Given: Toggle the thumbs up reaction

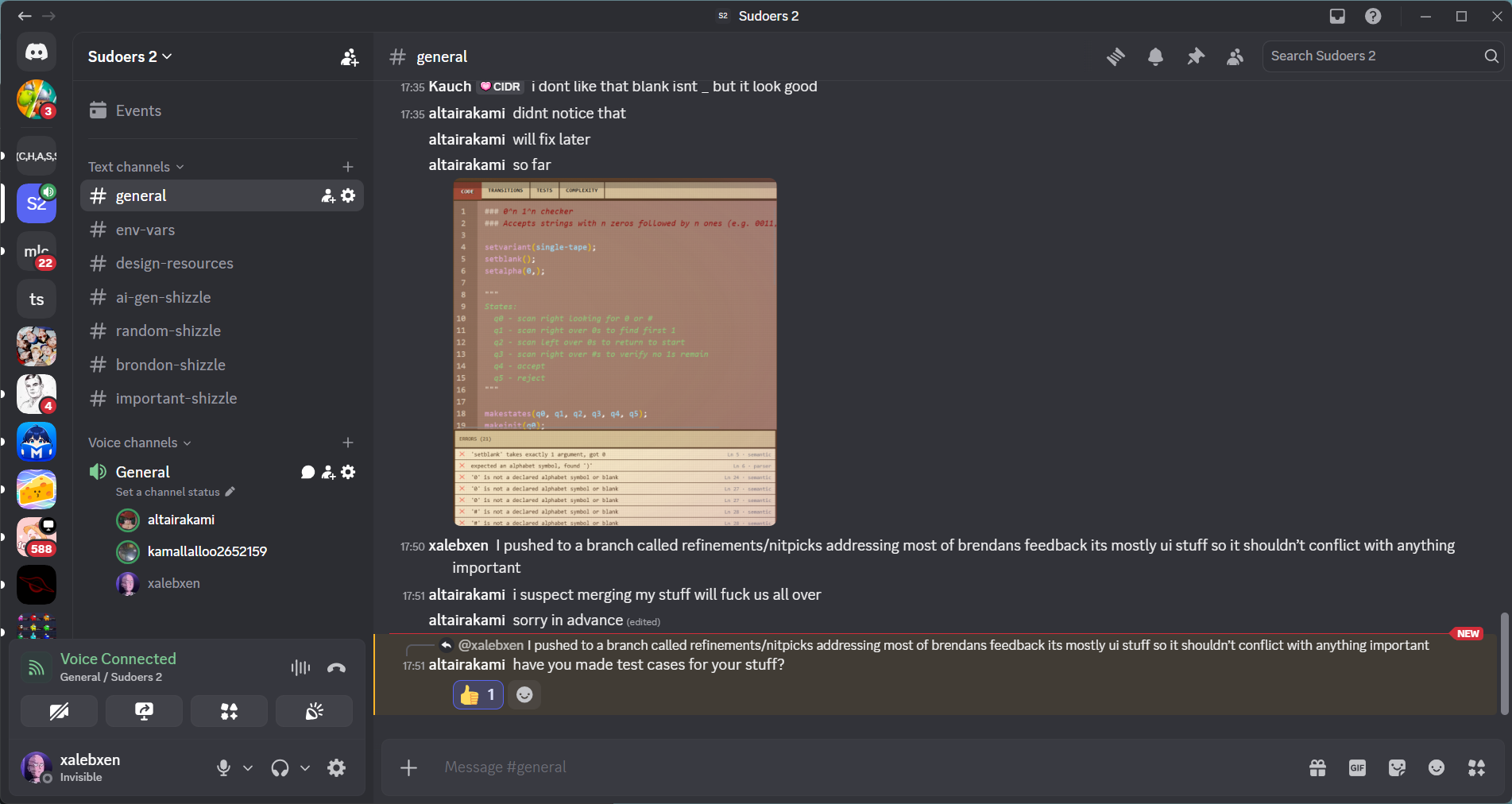Looking at the screenshot, I should coord(478,695).
